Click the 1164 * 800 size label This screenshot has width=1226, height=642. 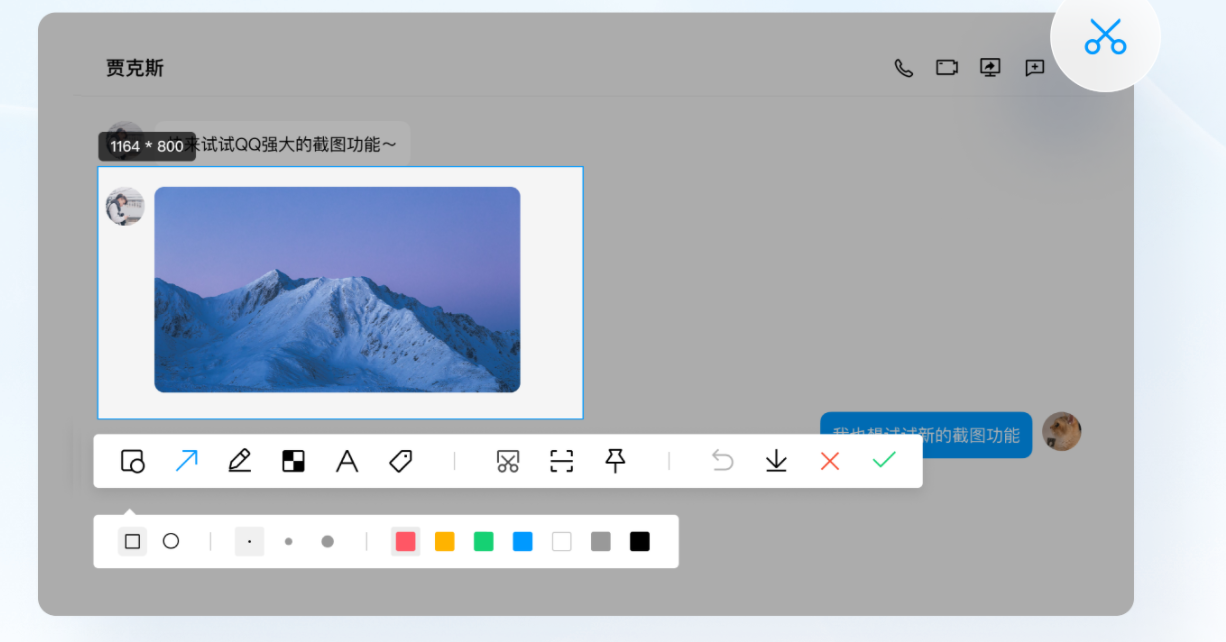[147, 146]
